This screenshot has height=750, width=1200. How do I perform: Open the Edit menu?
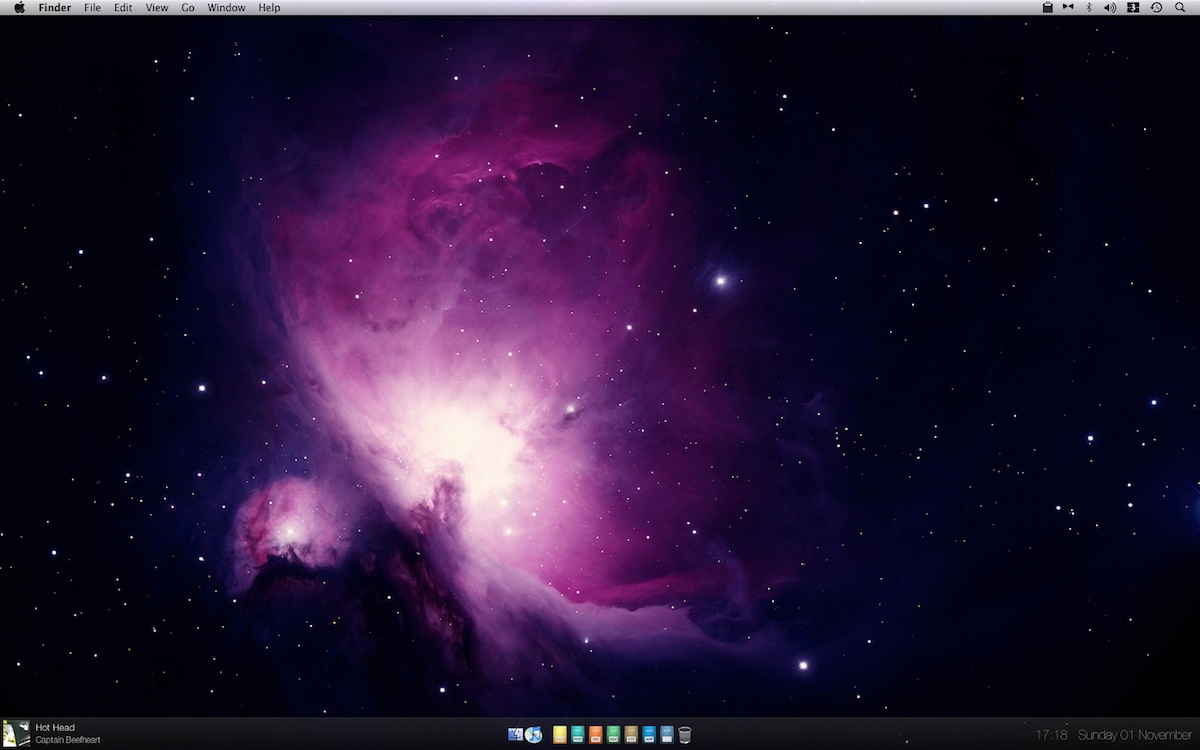click(123, 7)
